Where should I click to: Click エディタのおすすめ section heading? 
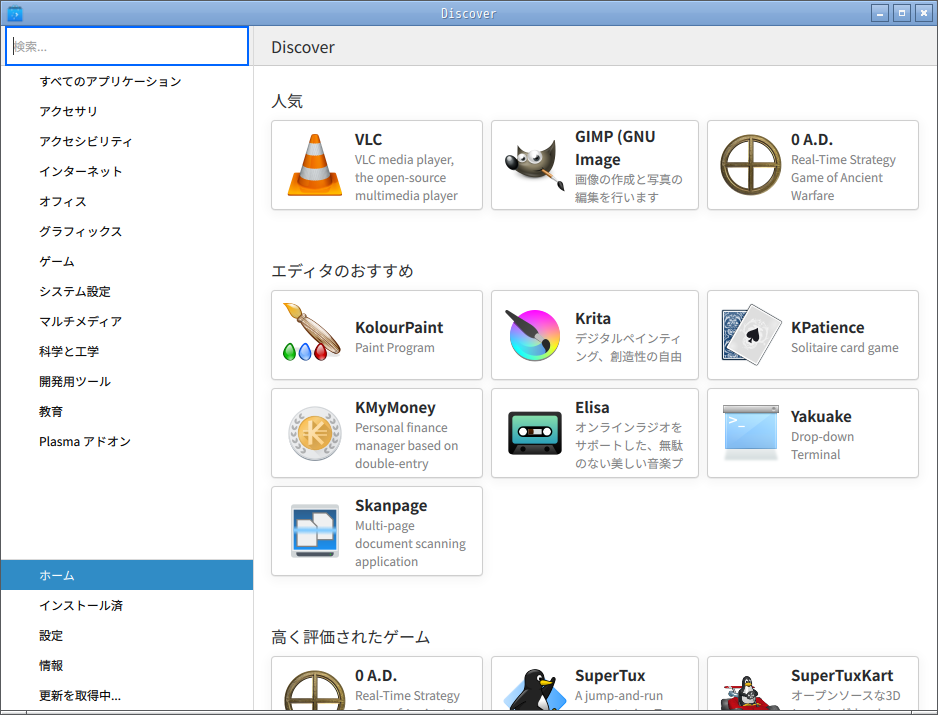click(x=342, y=270)
